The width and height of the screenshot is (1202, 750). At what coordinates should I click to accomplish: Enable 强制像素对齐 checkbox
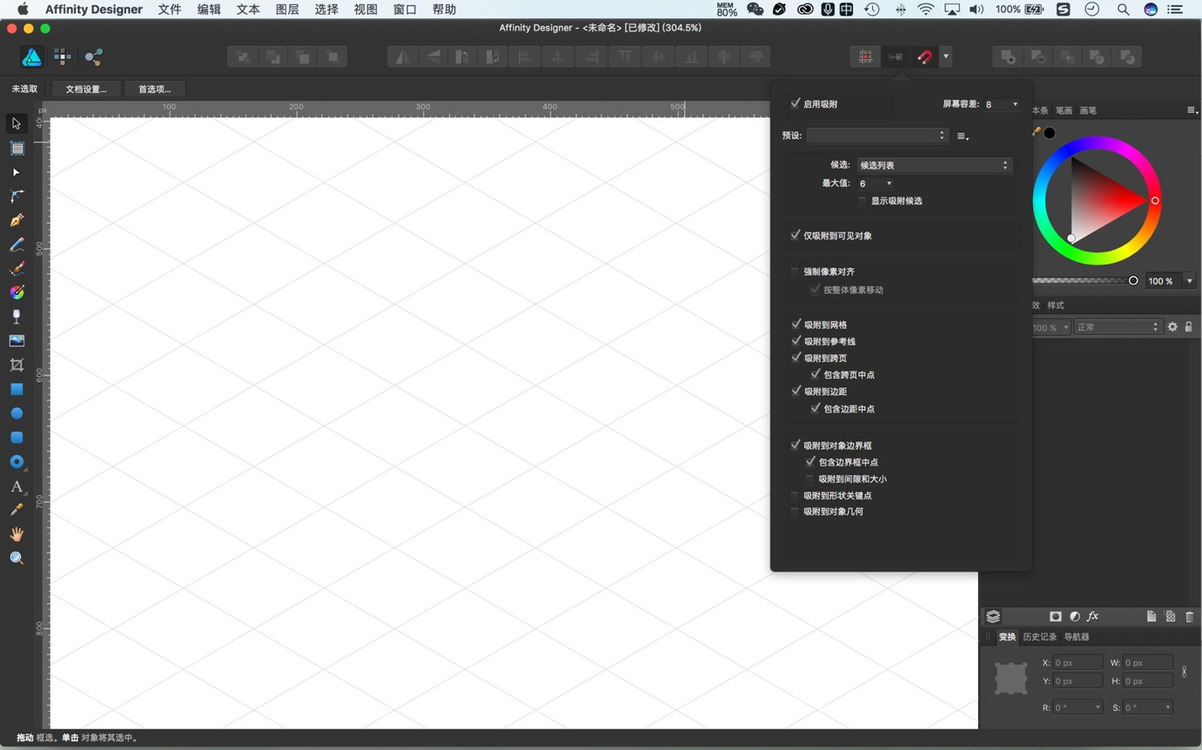pyautogui.click(x=796, y=272)
